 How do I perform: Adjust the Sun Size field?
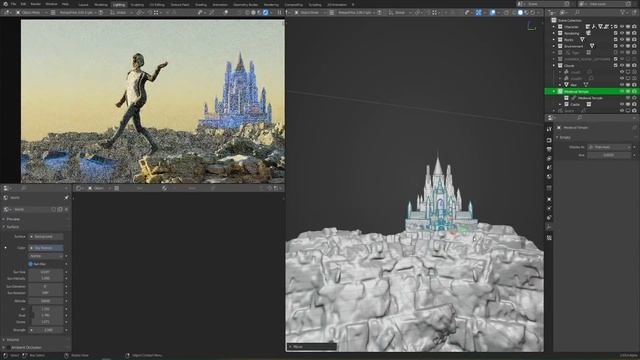pyautogui.click(x=46, y=272)
